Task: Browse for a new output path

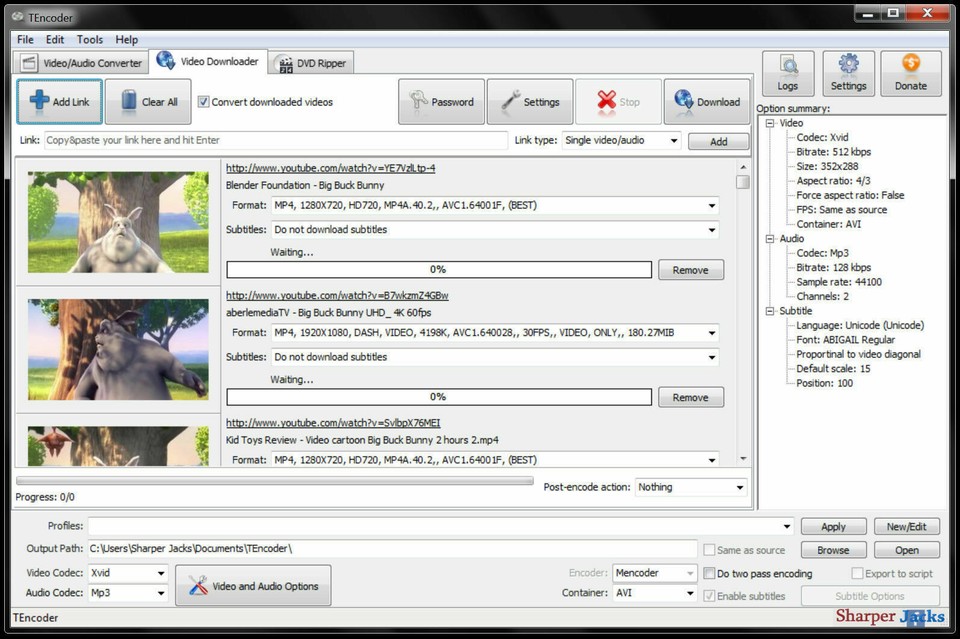Action: pyautogui.click(x=833, y=549)
